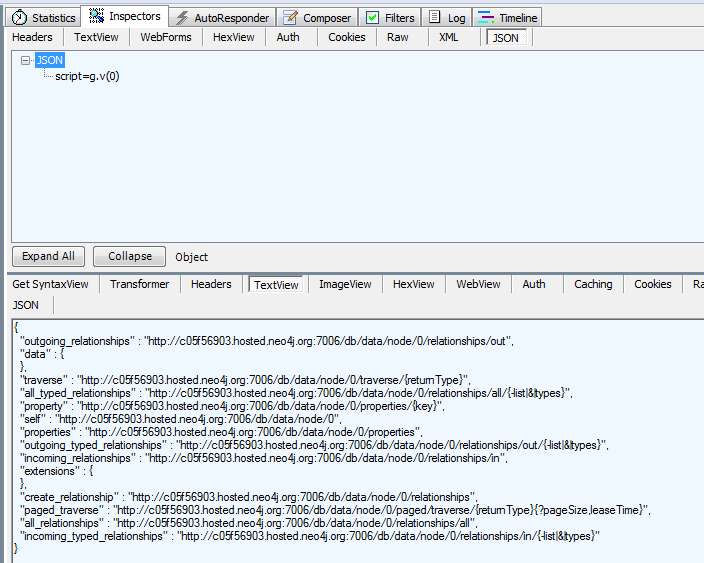Open the Caching response tab

[x=593, y=284]
